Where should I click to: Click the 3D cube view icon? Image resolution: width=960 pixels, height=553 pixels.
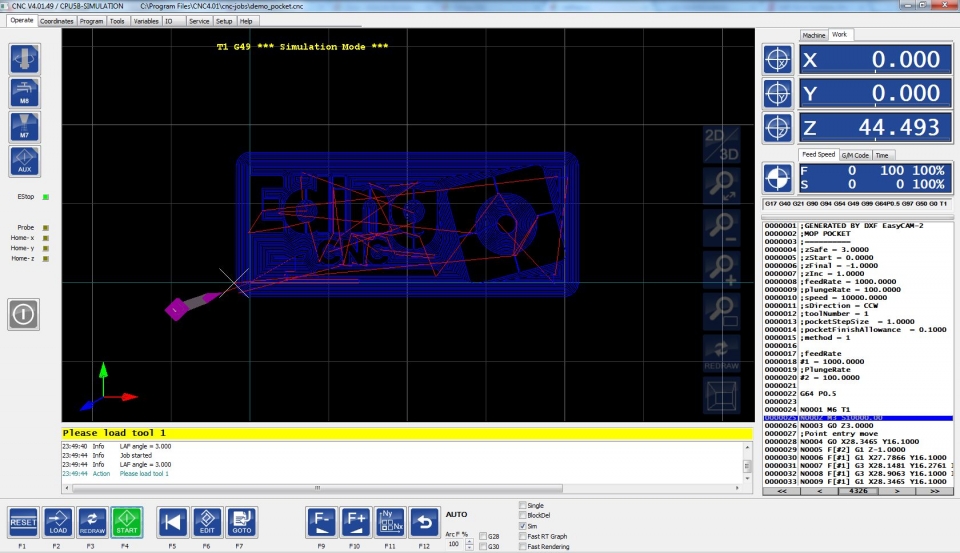pos(721,395)
